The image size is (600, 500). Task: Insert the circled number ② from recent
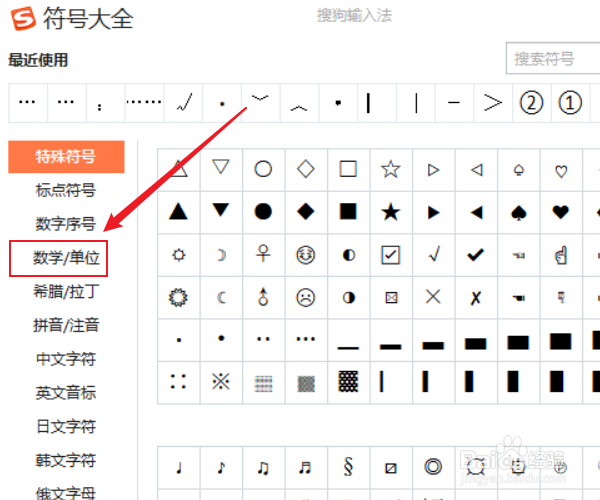pos(531,103)
